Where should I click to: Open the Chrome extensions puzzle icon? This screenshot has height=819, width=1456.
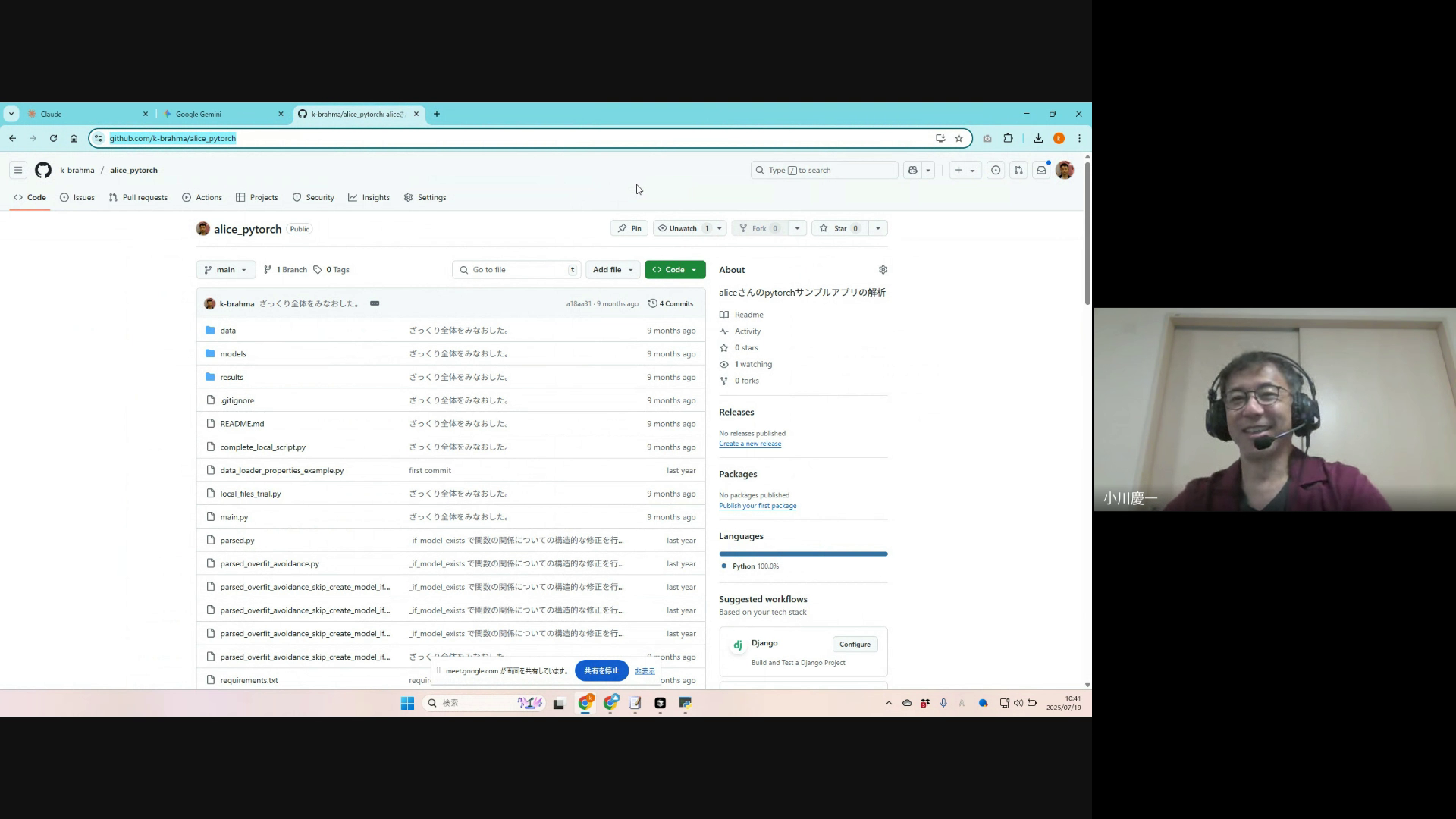pyautogui.click(x=1008, y=138)
